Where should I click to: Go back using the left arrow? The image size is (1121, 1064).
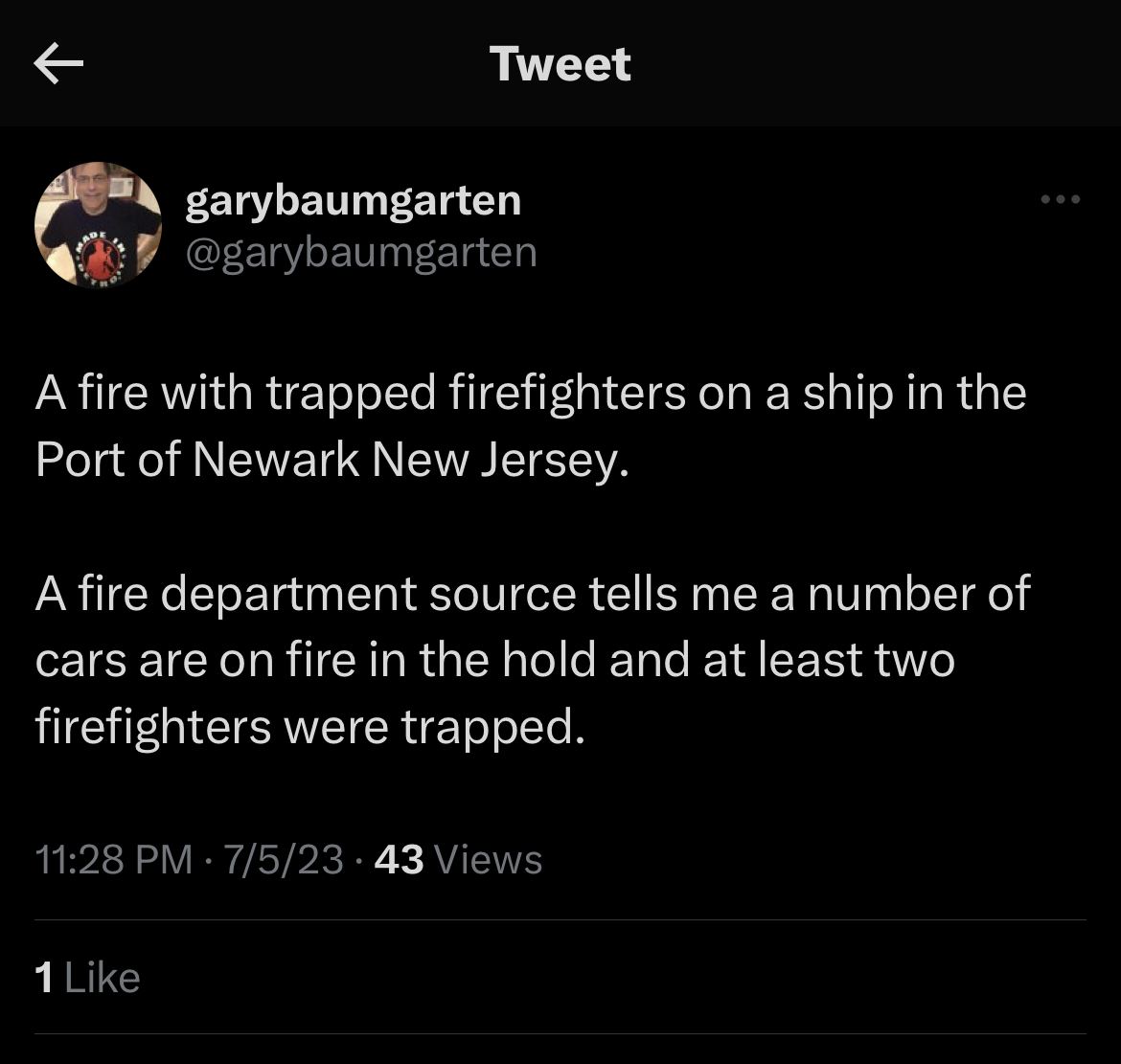click(x=58, y=64)
